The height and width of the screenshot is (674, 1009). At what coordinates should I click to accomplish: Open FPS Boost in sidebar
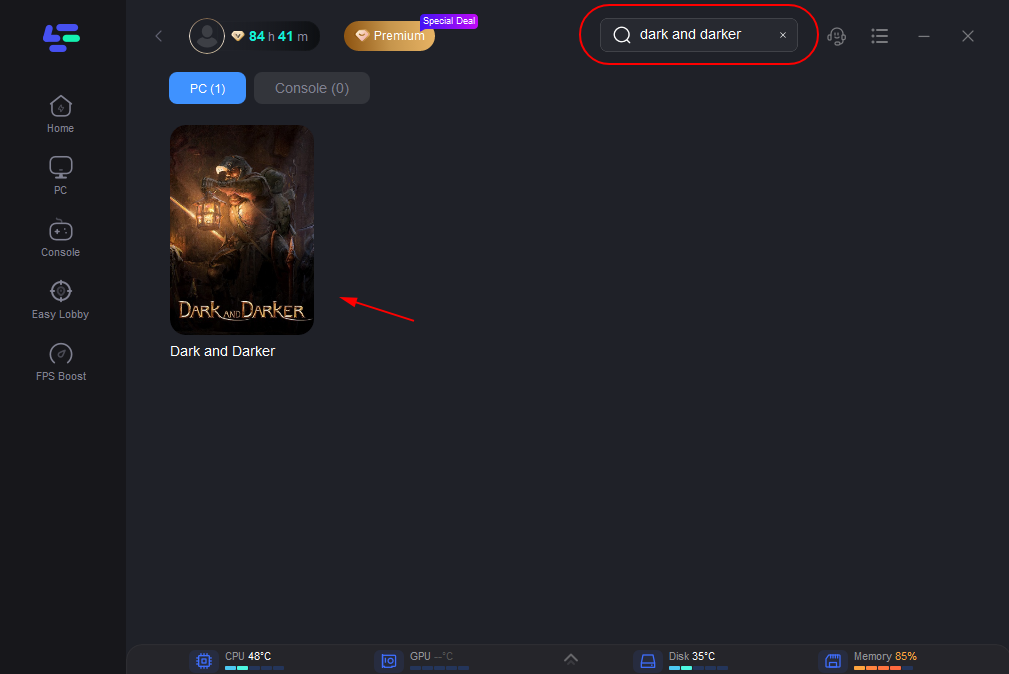click(60, 362)
